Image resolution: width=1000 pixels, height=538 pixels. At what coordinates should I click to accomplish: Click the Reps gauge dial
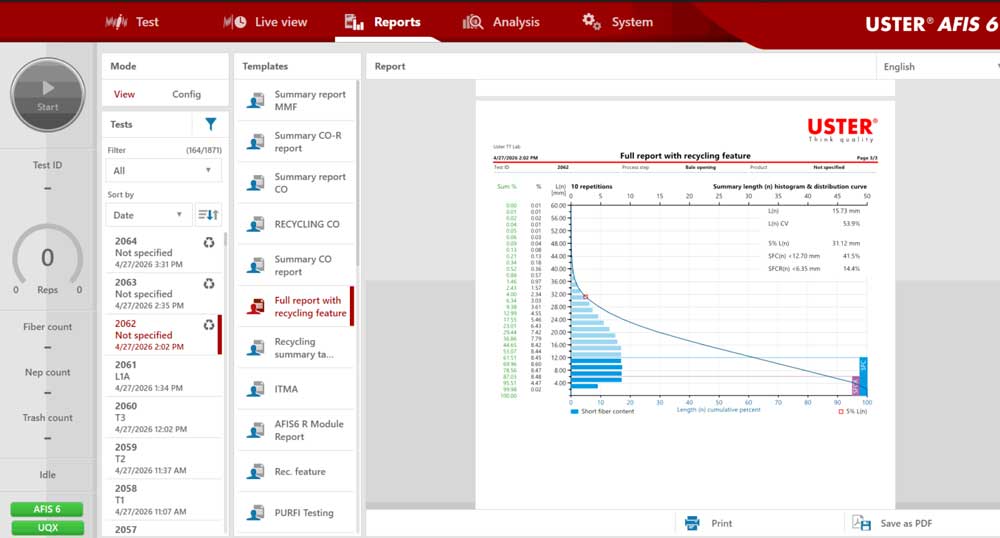click(48, 258)
